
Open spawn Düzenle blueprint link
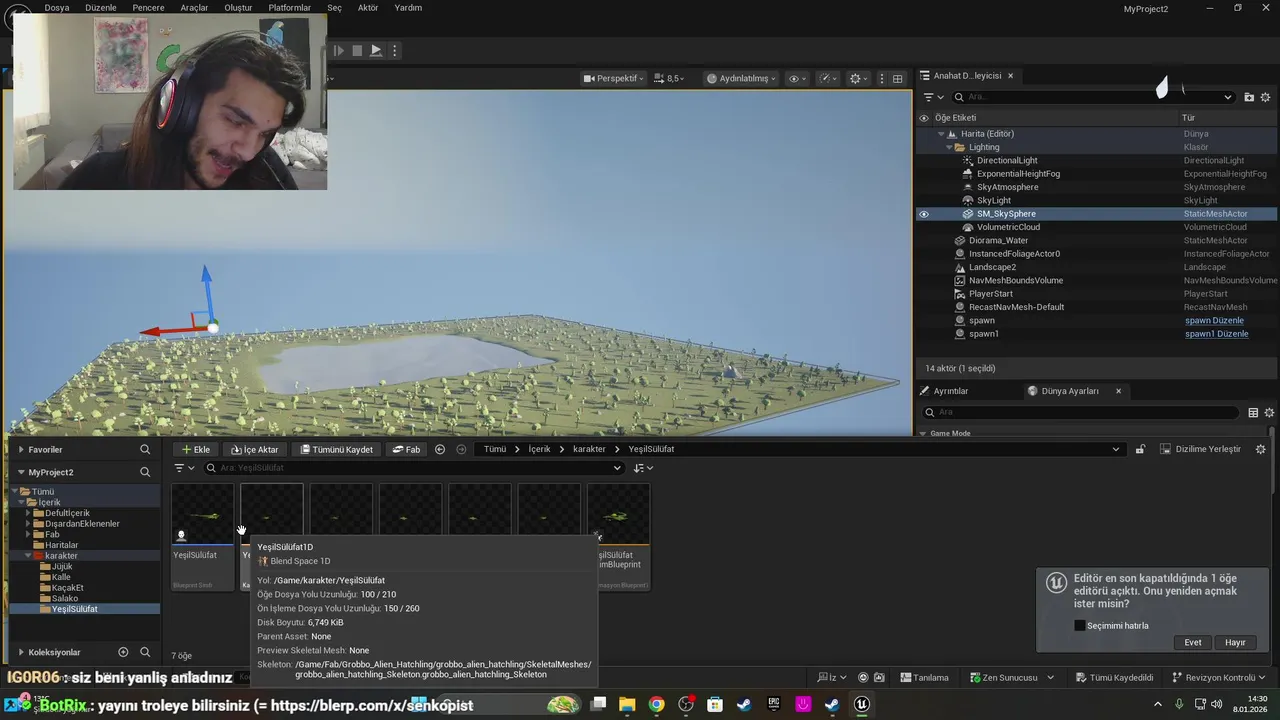[1214, 321]
